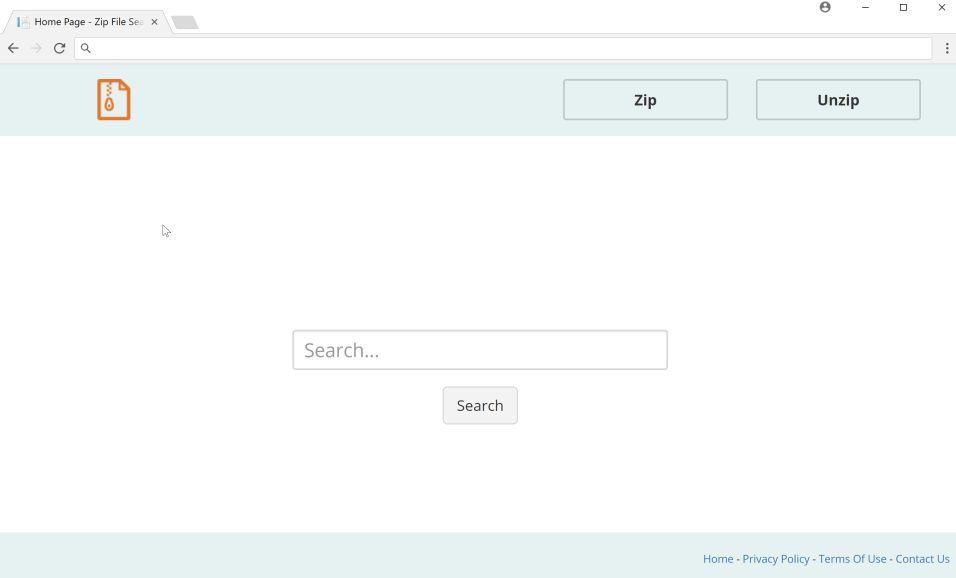Click the favicon on the browser tab
Viewport: 956px width, 578px height.
[22, 21]
